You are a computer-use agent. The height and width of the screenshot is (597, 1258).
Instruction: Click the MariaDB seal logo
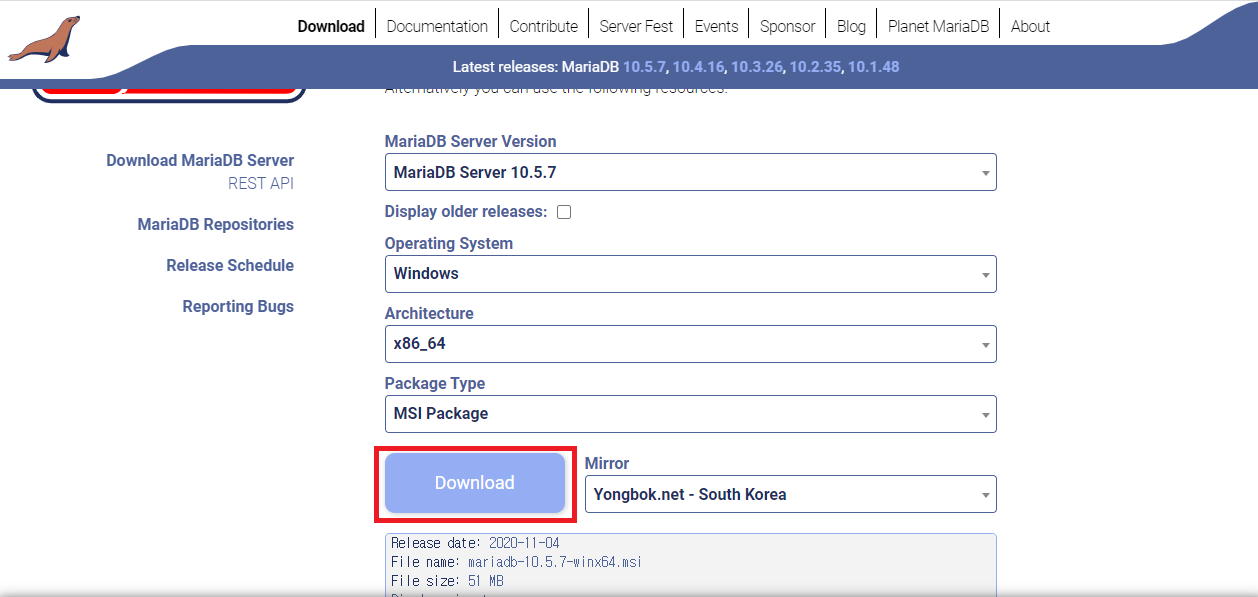tap(44, 39)
